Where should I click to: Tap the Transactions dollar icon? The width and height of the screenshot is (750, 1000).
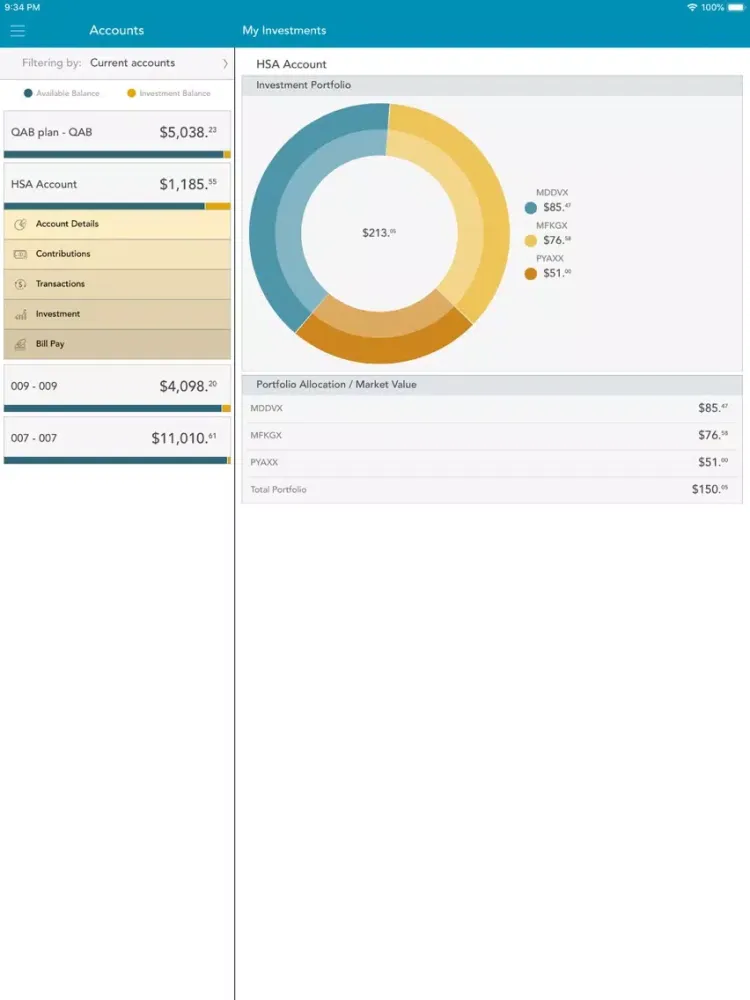tap(20, 284)
